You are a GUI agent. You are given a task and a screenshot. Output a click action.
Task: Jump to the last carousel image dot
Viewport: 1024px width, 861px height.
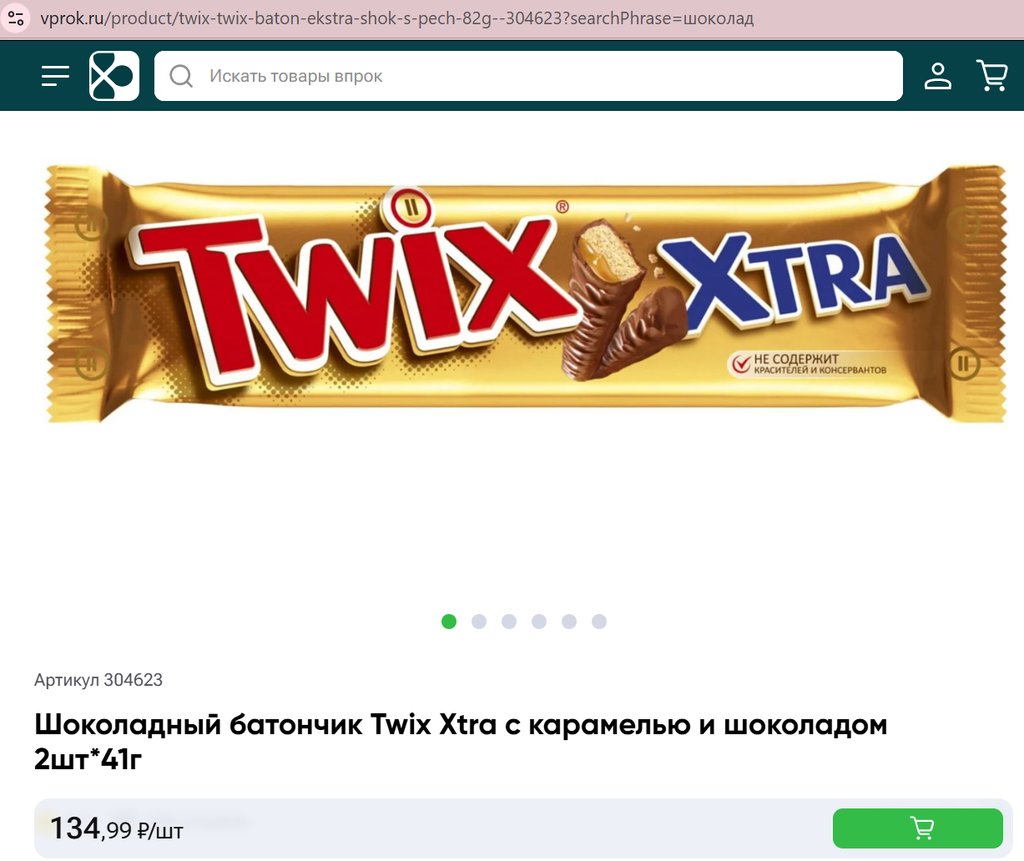599,621
